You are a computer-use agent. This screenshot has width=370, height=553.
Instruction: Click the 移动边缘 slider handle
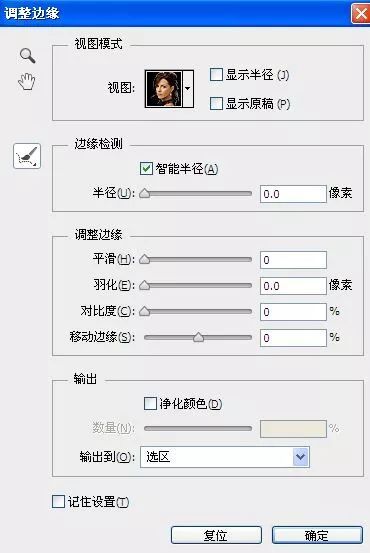click(x=199, y=338)
